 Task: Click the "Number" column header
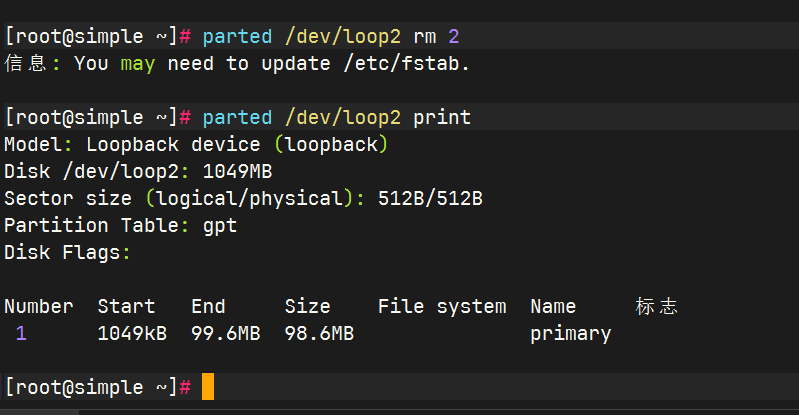tap(39, 306)
